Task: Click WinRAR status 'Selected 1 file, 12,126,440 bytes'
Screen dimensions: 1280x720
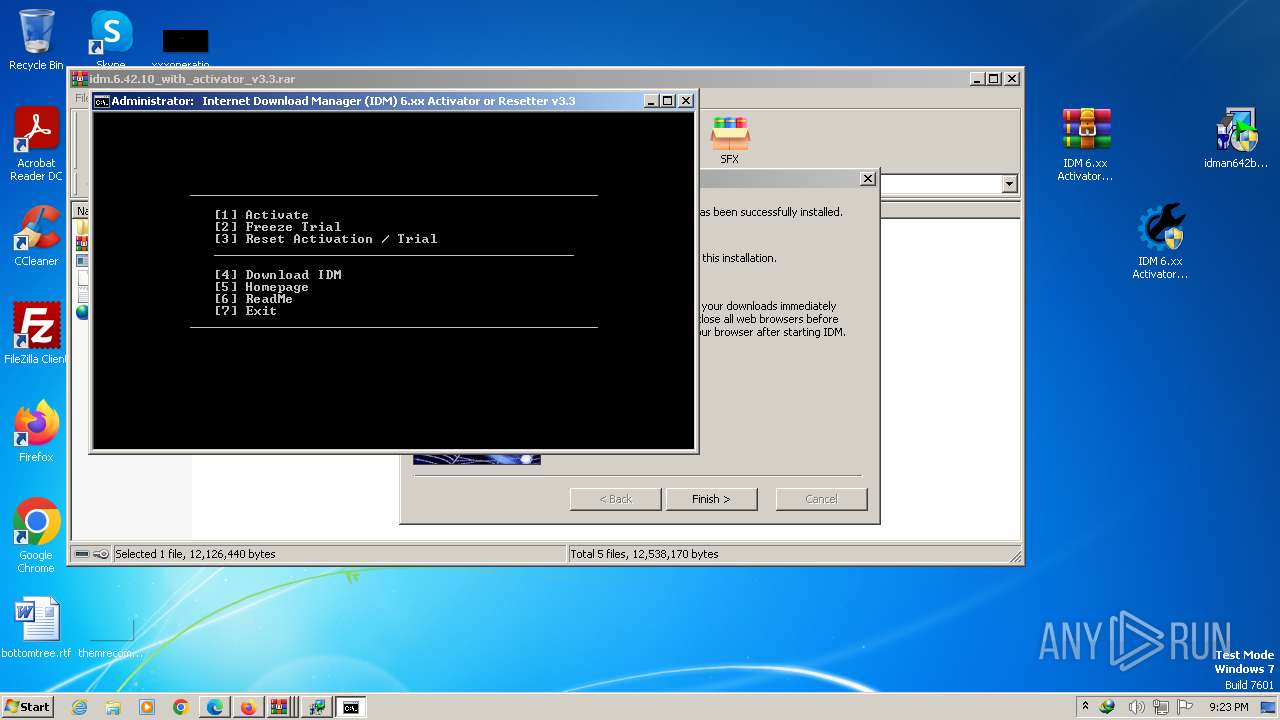Action: [x=195, y=554]
